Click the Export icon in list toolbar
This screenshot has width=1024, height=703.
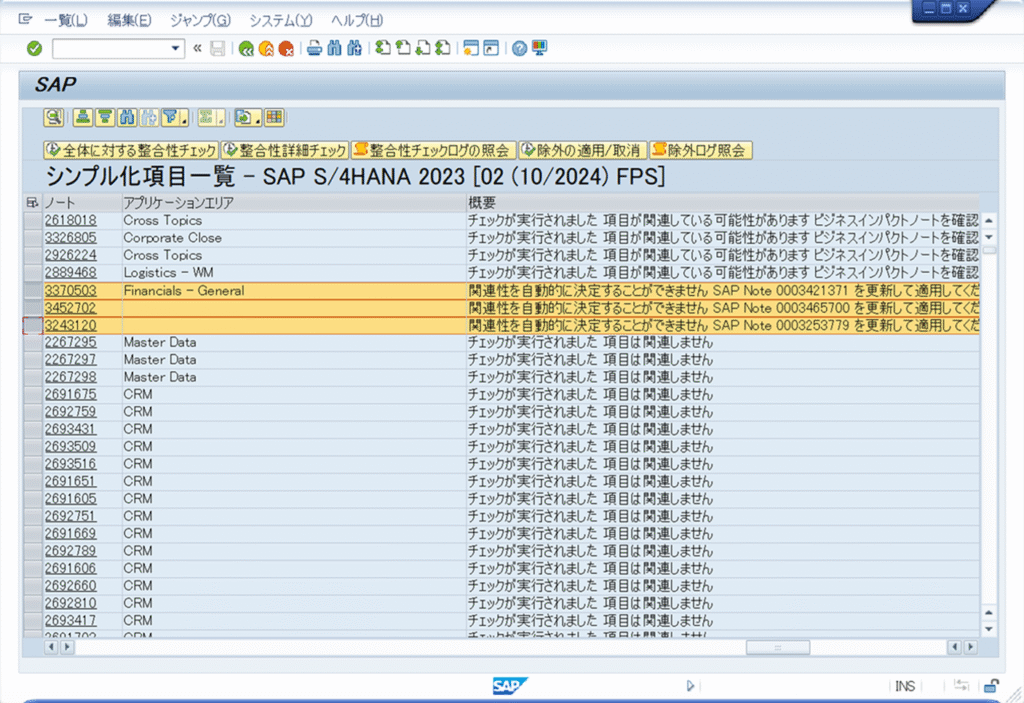coord(244,118)
